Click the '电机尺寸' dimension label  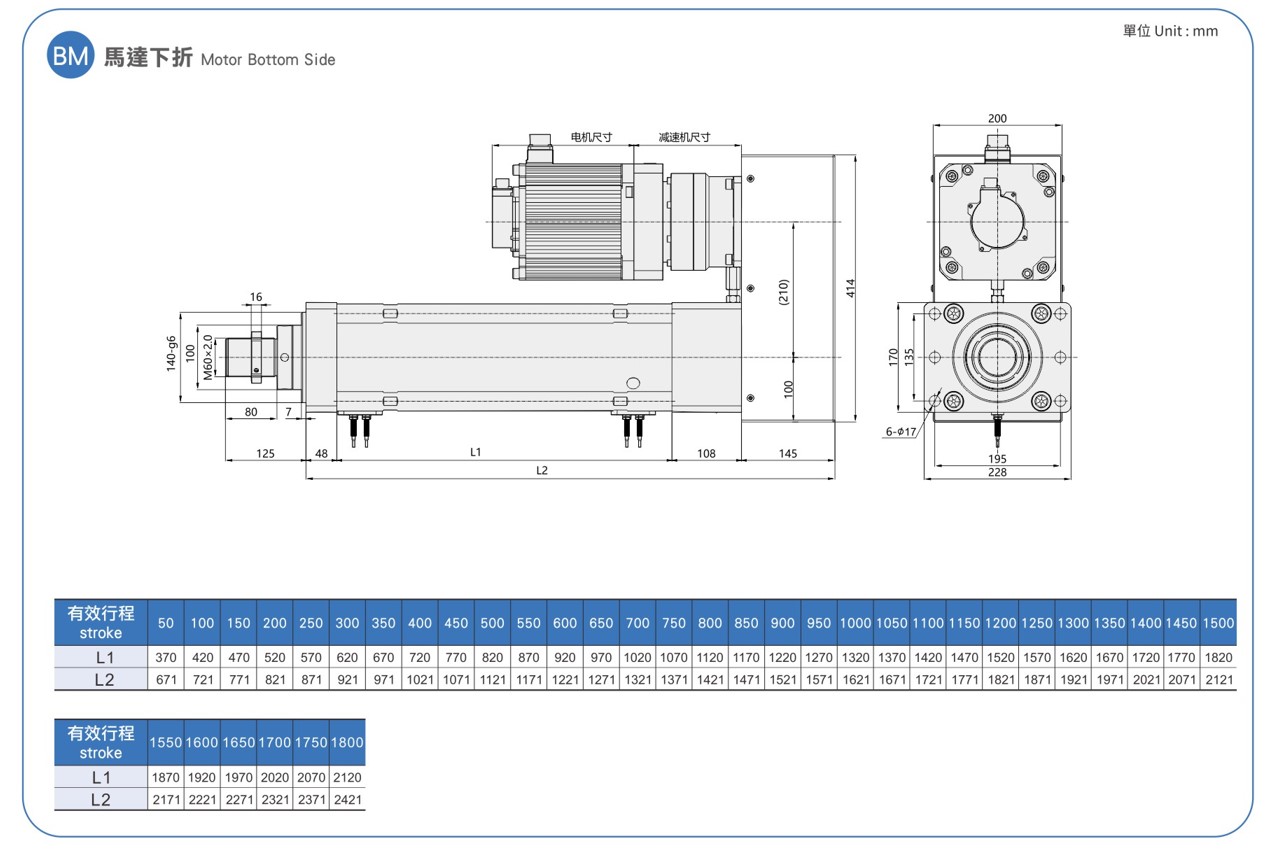[x=591, y=137]
